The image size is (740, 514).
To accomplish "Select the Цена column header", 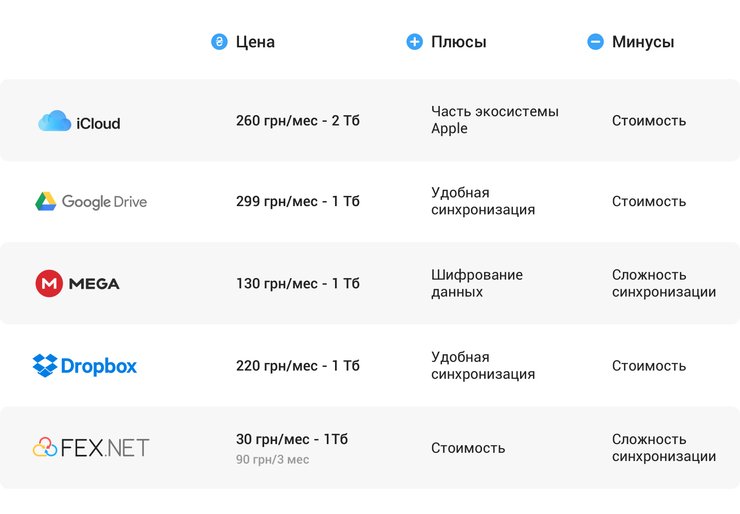I will [255, 42].
